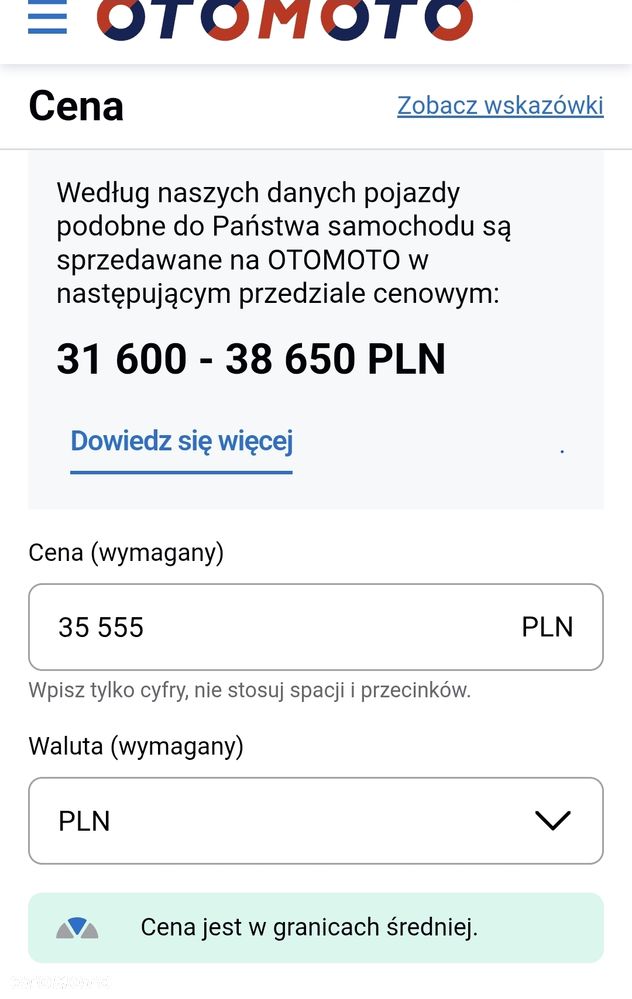Click the OTOMOTO logo
632x999 pixels.
[x=285, y=18]
